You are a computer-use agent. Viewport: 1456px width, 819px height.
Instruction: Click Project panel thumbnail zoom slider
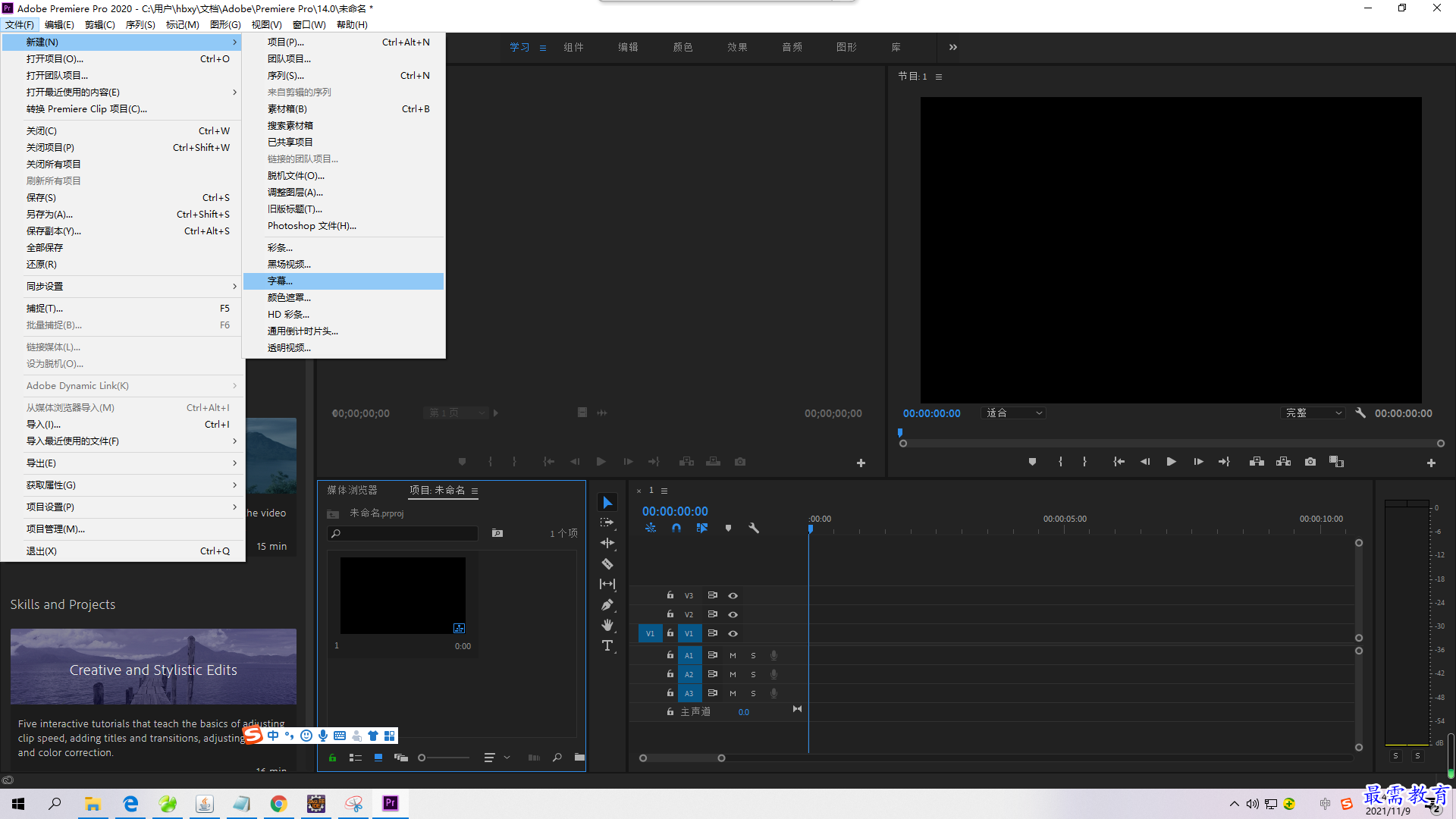[444, 758]
